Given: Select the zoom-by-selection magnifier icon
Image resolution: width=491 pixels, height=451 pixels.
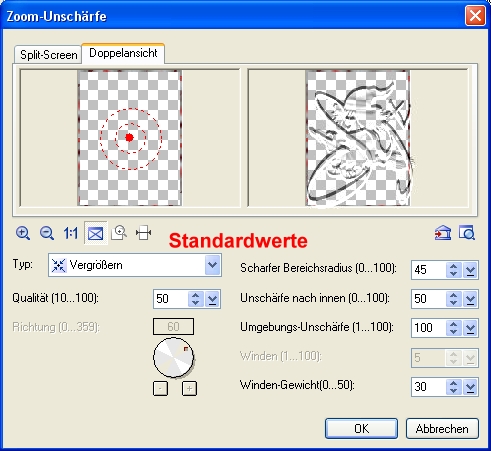Looking at the screenshot, I should (x=119, y=233).
